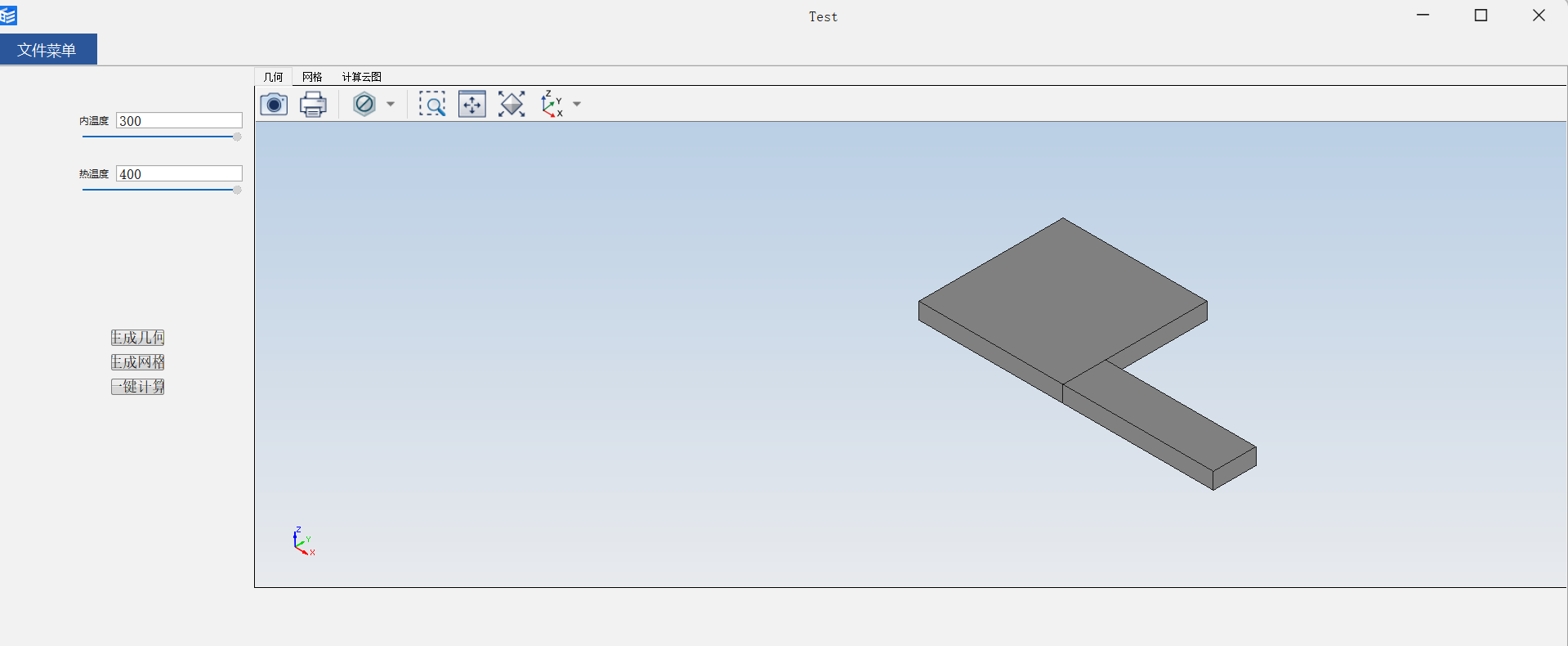Click the 热温度 slider handle
The height and width of the screenshot is (646, 1568).
[x=237, y=190]
